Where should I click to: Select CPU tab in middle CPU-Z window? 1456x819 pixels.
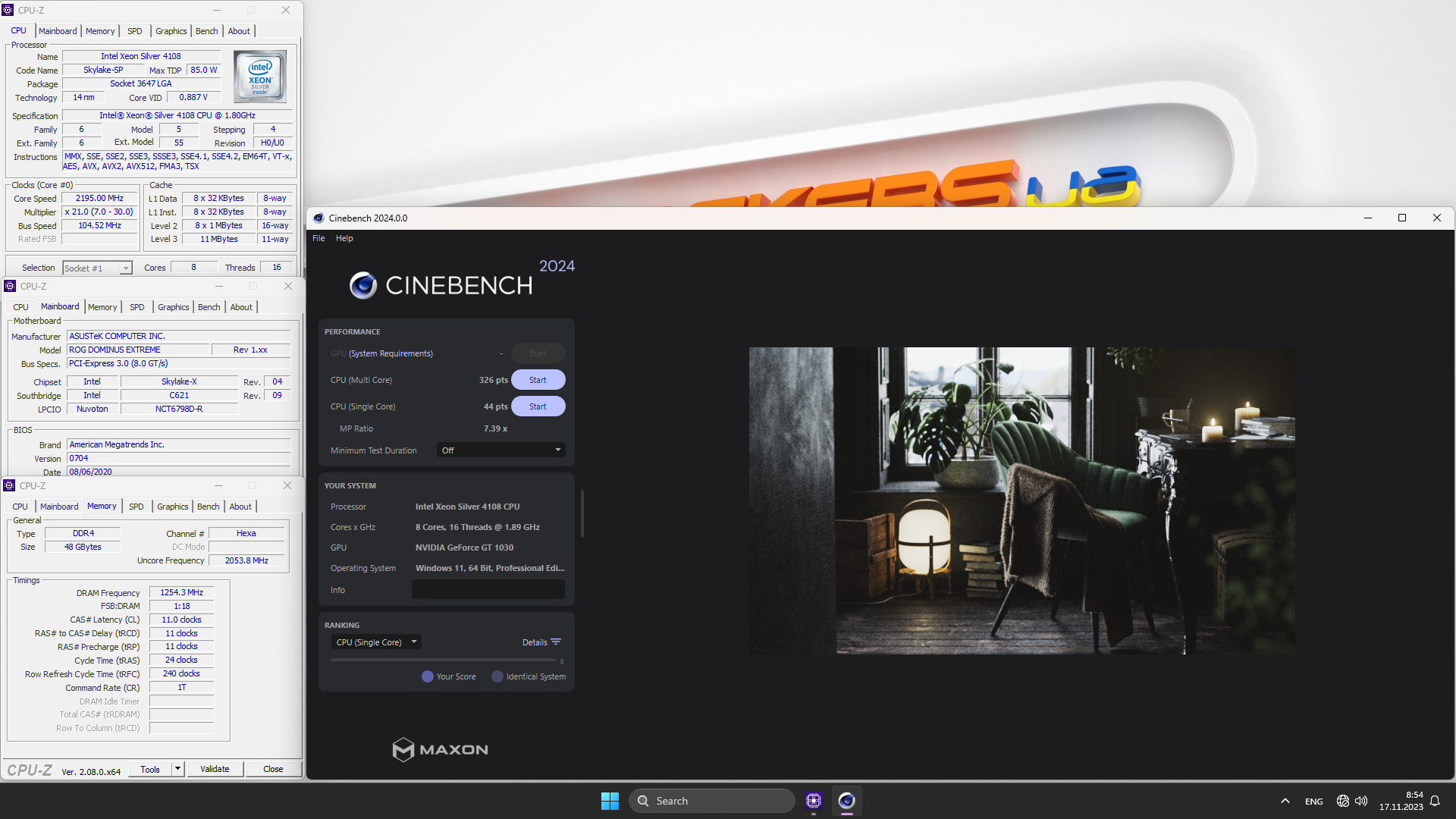(x=21, y=307)
